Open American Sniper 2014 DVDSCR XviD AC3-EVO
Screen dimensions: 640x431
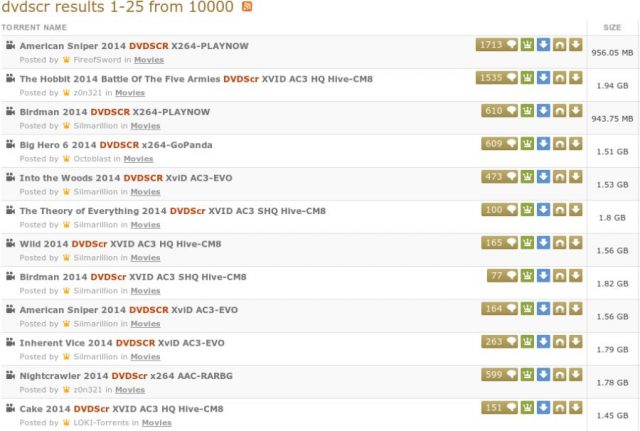[129, 310]
